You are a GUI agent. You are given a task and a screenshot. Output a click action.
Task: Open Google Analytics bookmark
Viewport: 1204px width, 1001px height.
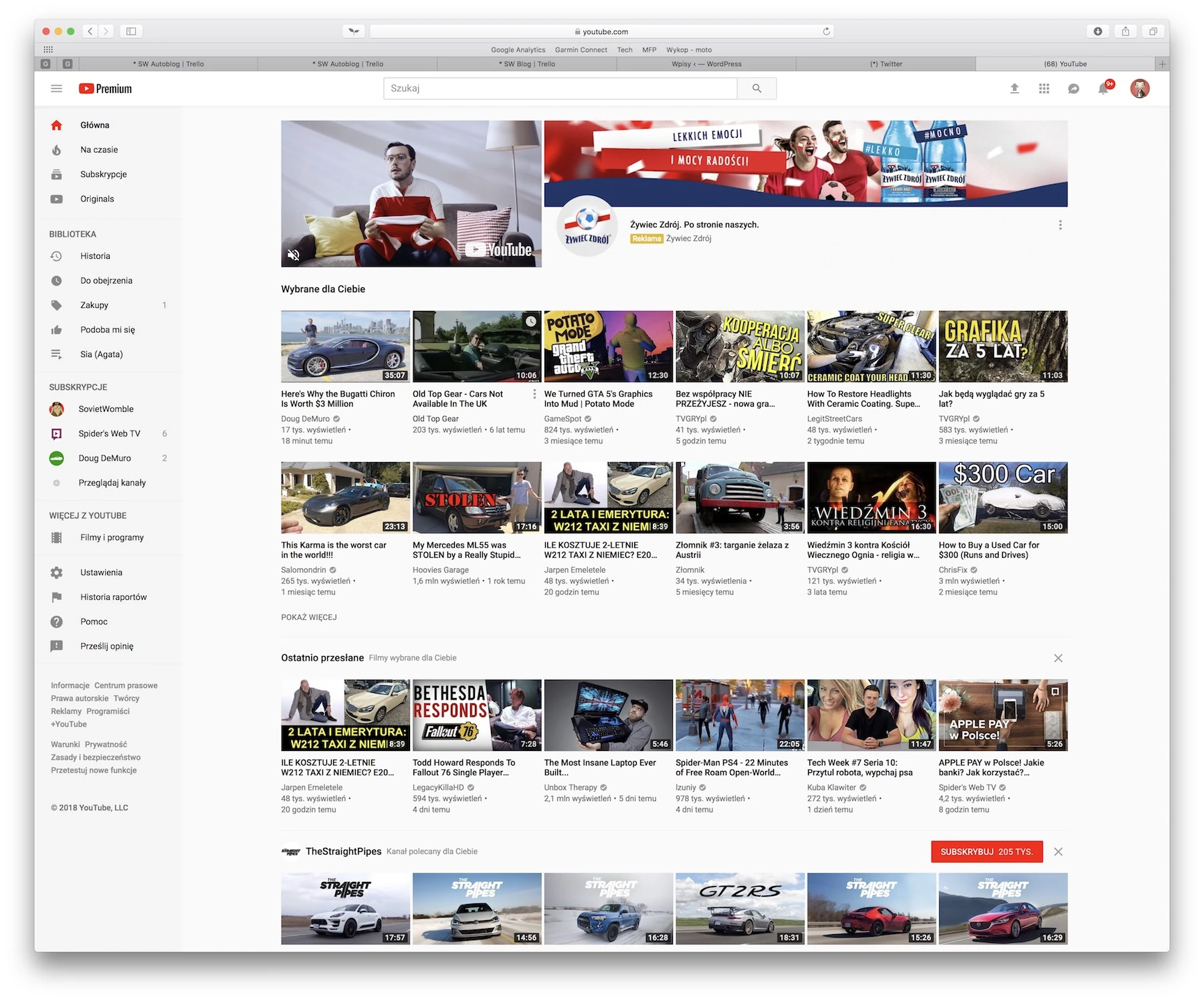pyautogui.click(x=518, y=50)
